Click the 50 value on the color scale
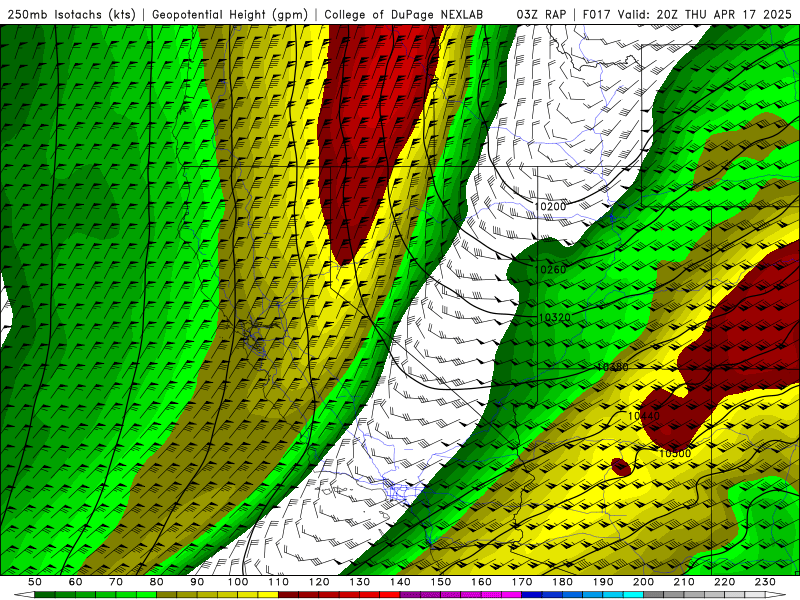The height and width of the screenshot is (600, 800). click(x=35, y=582)
